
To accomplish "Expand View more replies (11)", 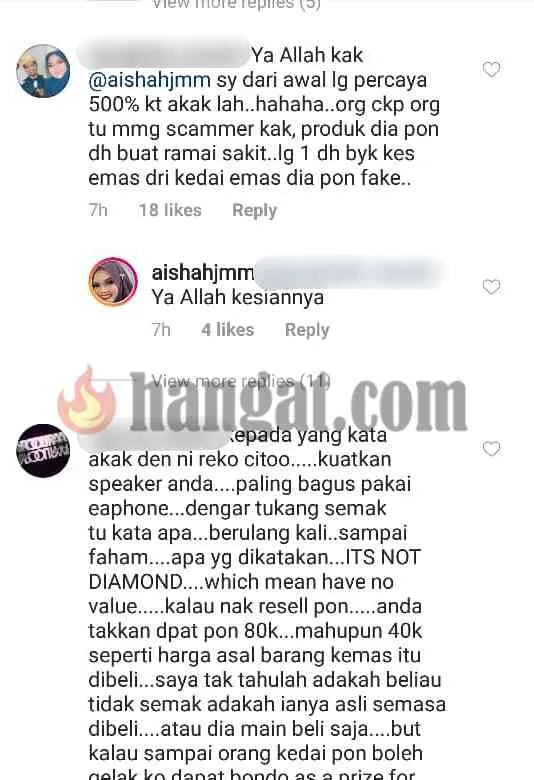I will (x=241, y=382).
